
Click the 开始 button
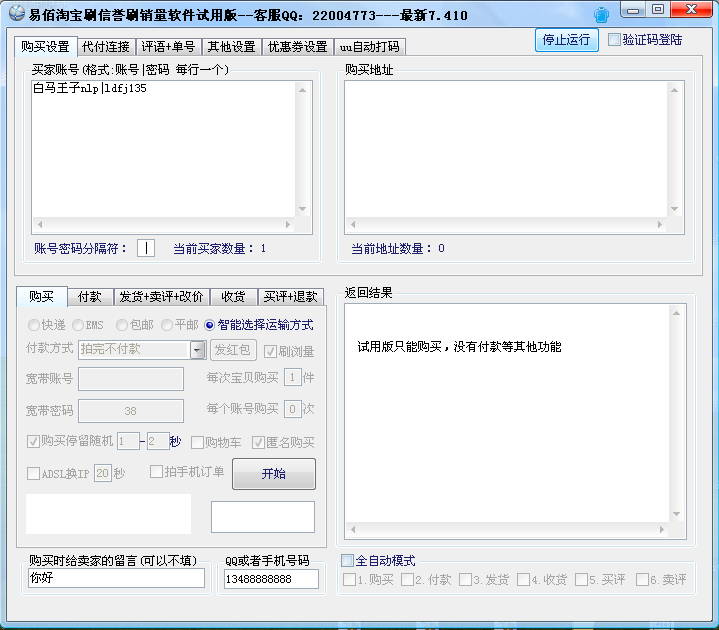[274, 474]
